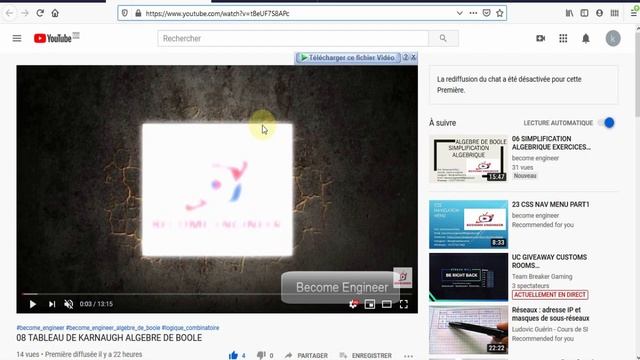The height and width of the screenshot is (360, 640).
Task: Play the video
Action: pos(33,304)
